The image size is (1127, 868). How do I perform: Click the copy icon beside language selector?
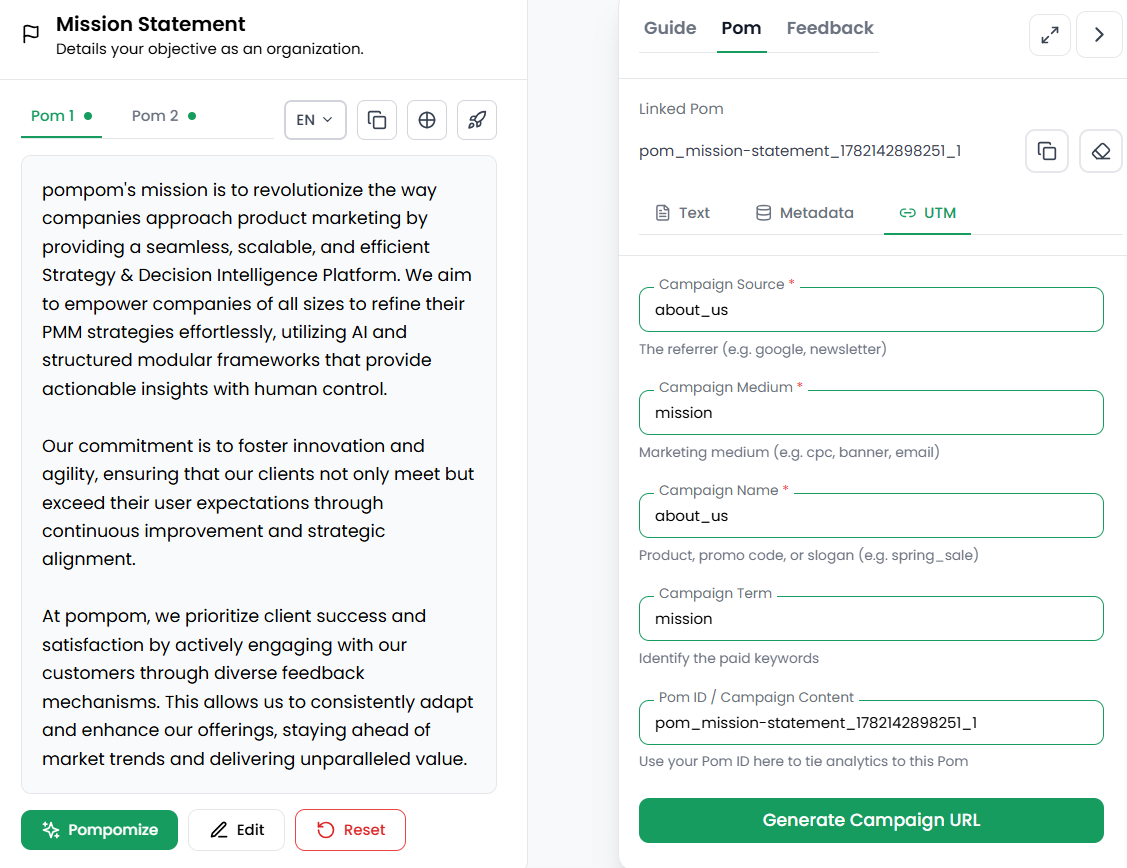377,120
